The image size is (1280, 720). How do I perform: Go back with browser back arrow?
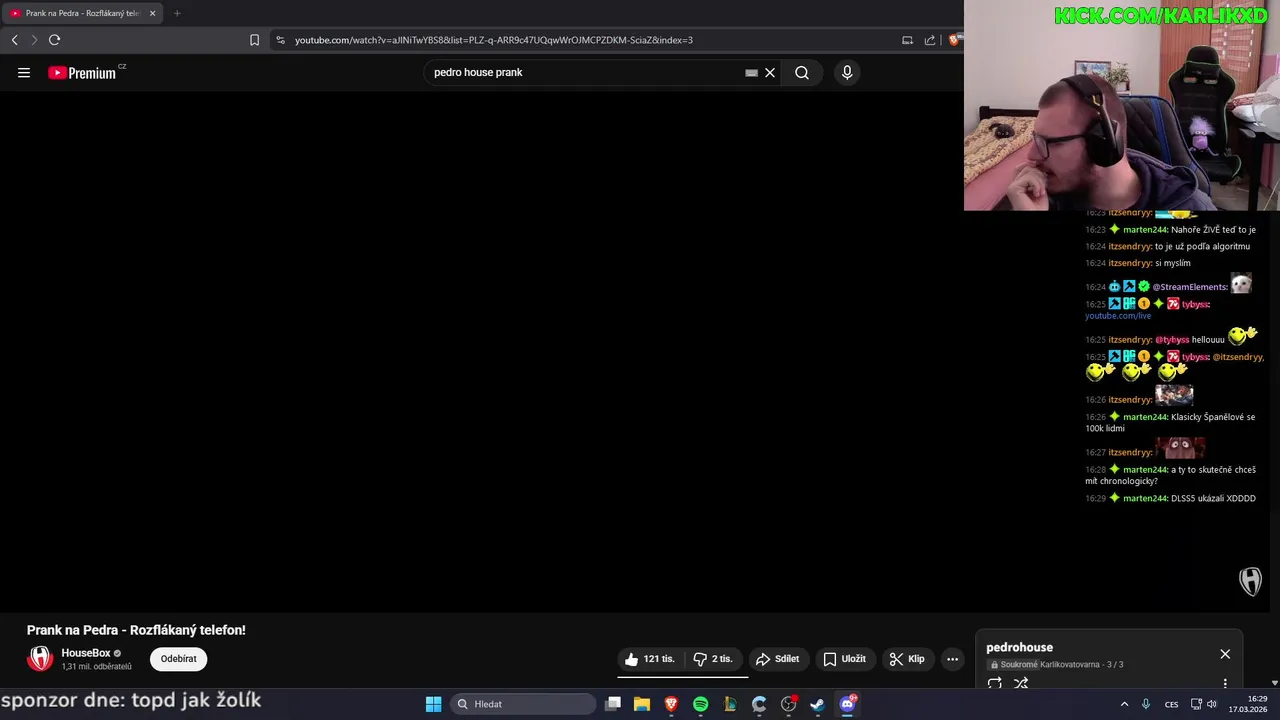click(x=14, y=40)
